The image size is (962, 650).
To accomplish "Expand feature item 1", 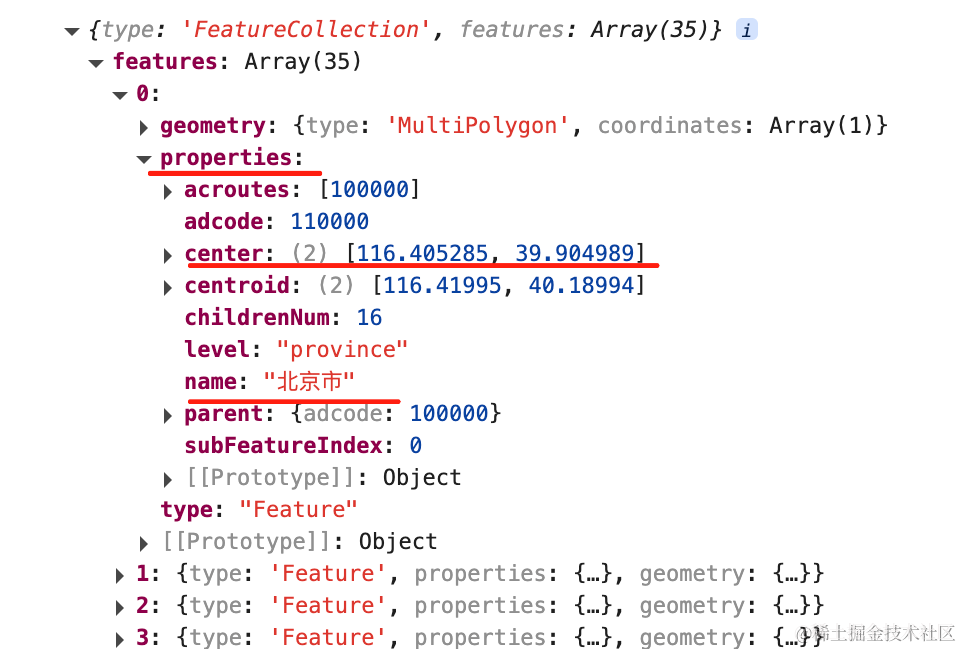I will [120, 575].
